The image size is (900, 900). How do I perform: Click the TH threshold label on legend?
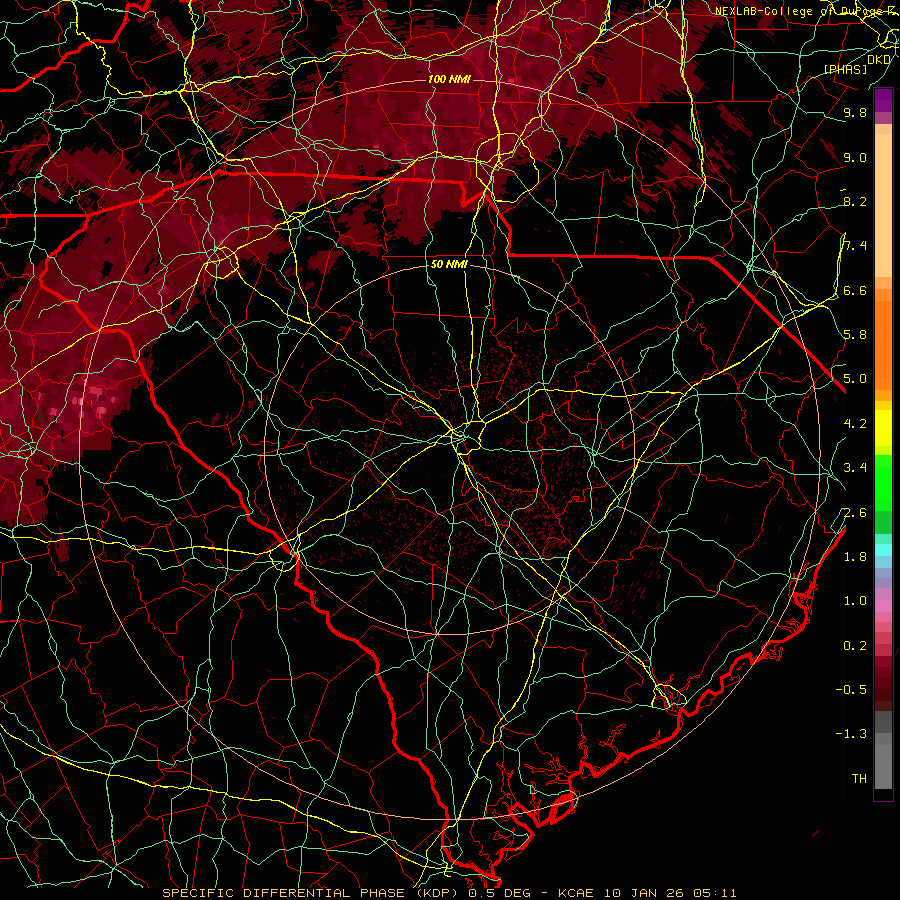[859, 779]
